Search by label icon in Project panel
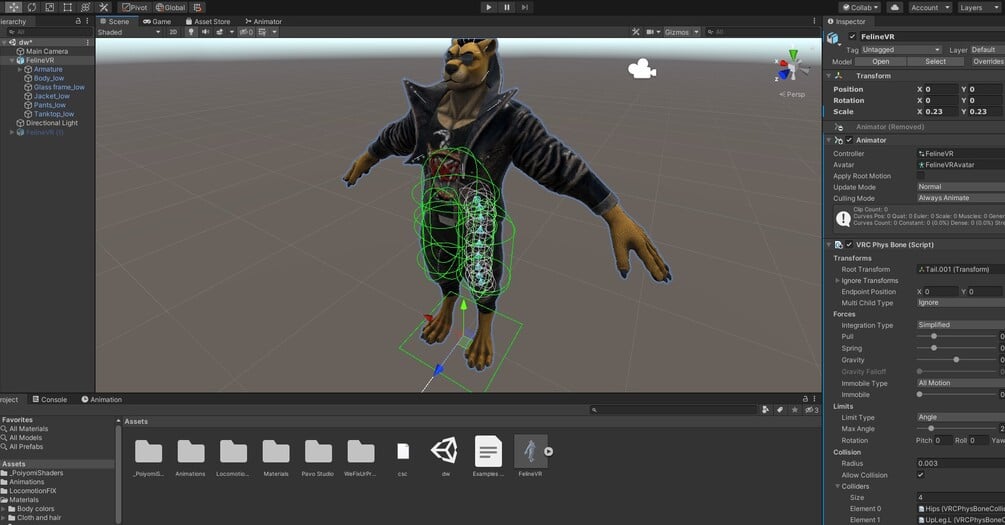Screen dimensions: 1005x525 [x=780, y=410]
